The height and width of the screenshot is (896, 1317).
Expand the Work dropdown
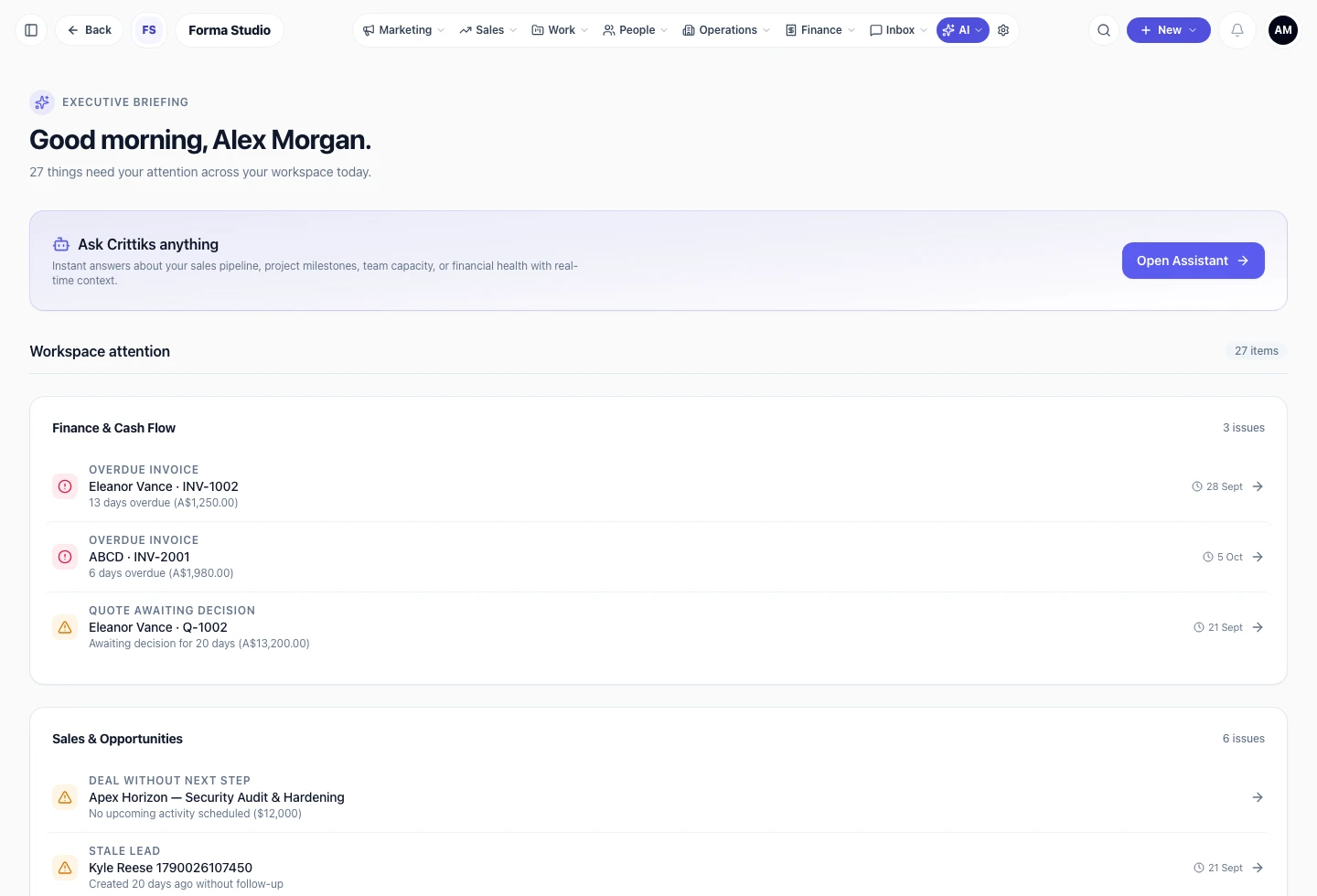(560, 30)
